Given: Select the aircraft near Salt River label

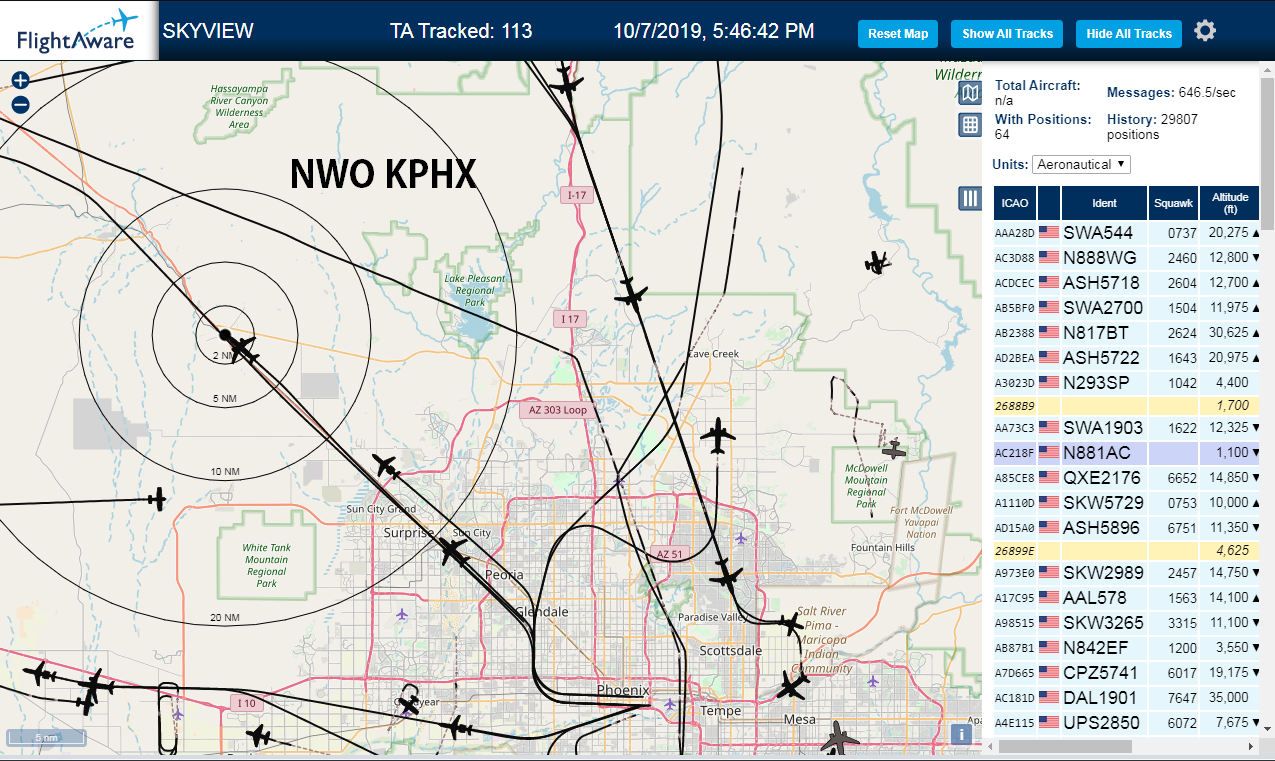Looking at the screenshot, I should (x=792, y=626).
